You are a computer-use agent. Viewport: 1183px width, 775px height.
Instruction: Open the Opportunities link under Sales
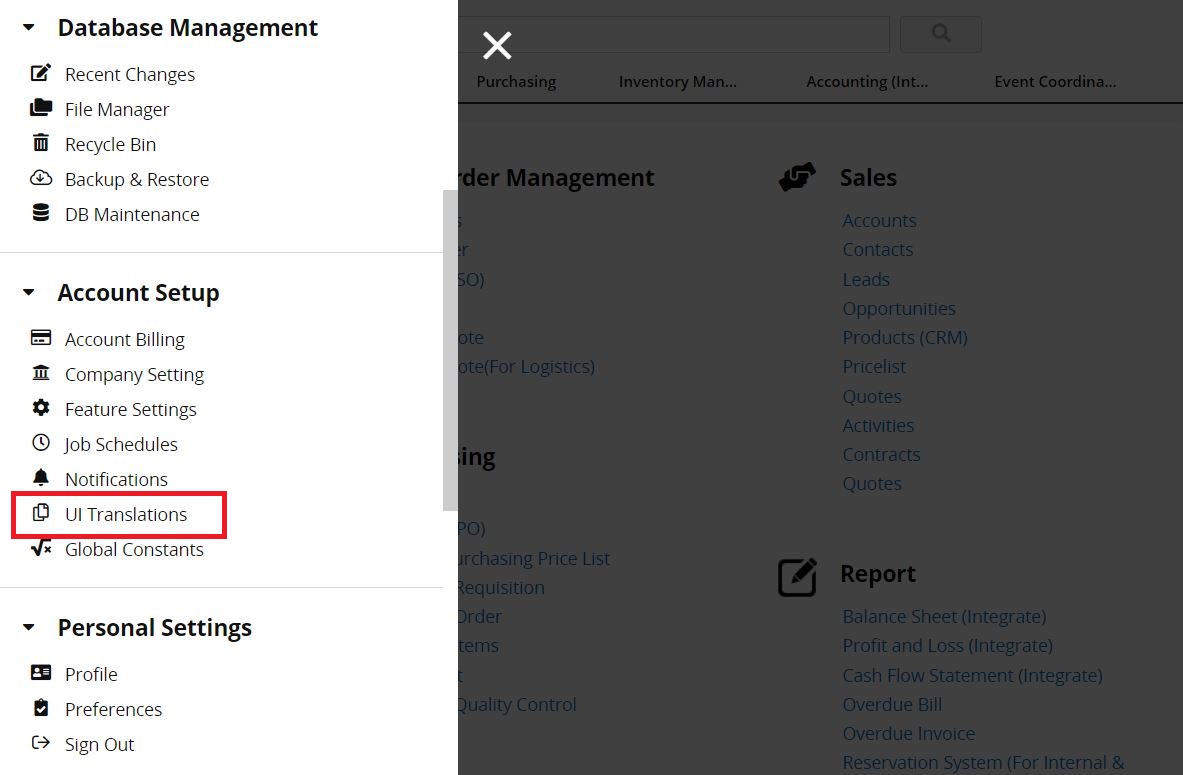[899, 309]
